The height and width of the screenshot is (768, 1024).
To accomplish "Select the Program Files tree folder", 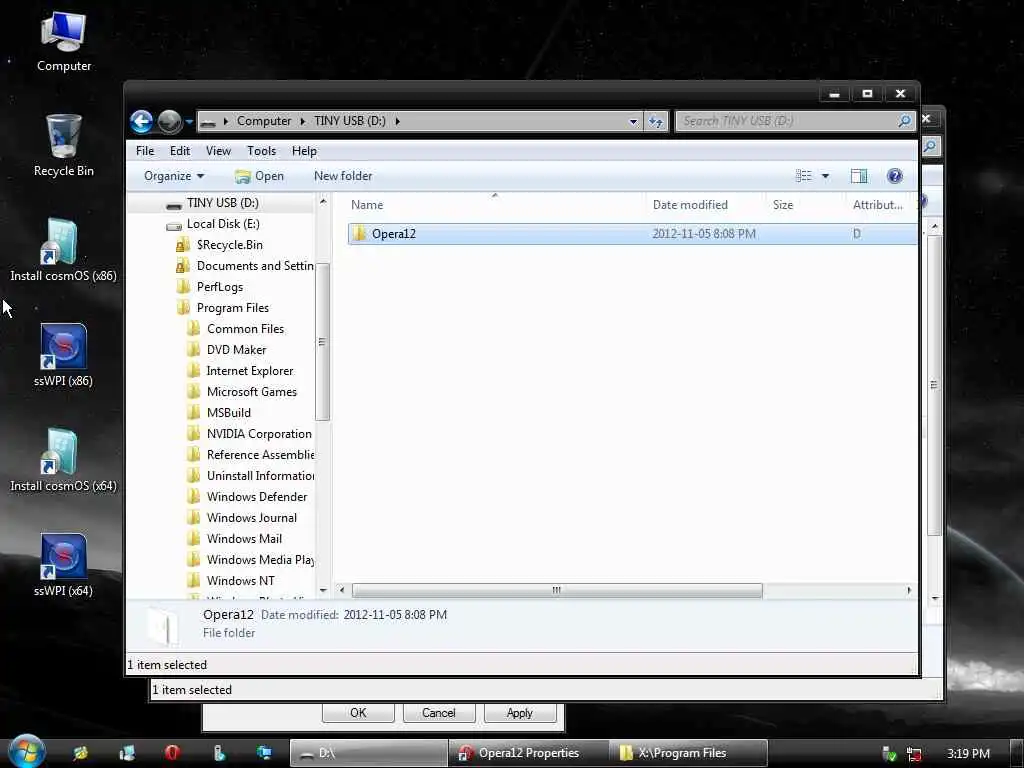I will click(x=232, y=308).
